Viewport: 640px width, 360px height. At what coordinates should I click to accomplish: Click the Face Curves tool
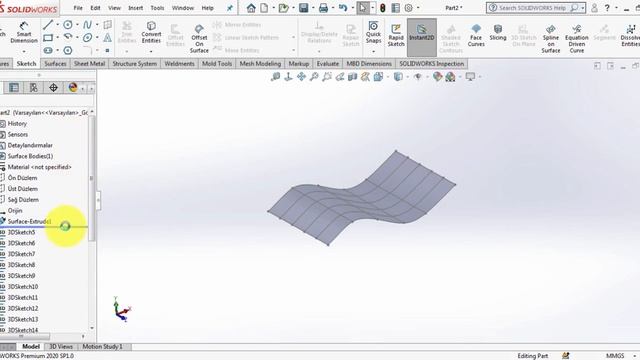476,35
